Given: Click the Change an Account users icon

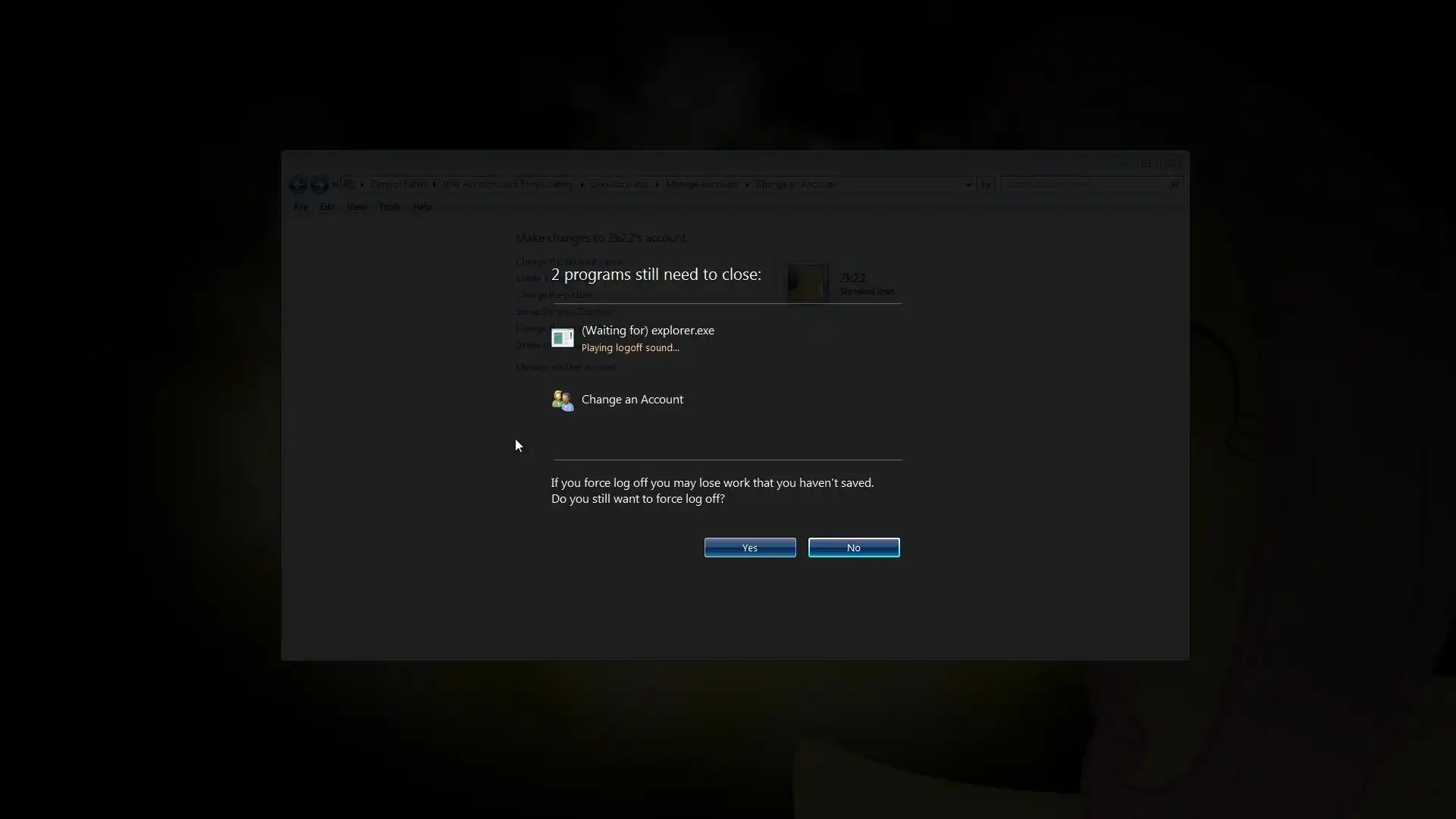Looking at the screenshot, I should tap(562, 400).
